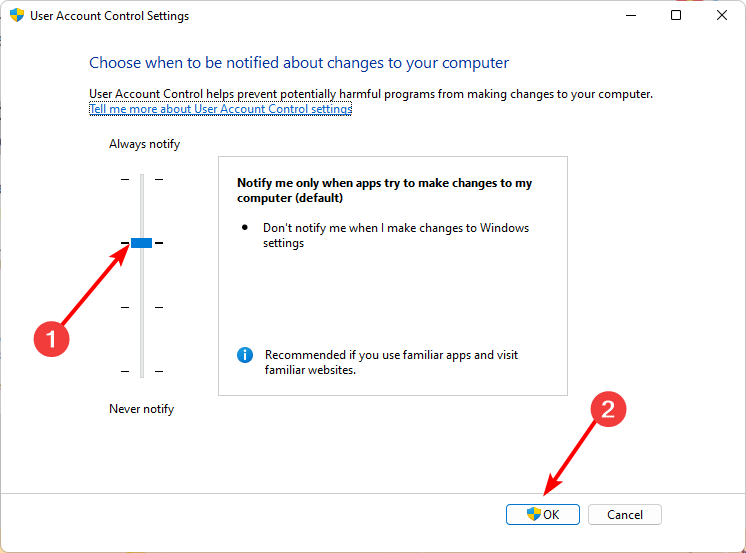The width and height of the screenshot is (746, 553).
Task: Click 'Recommended if you use familiar apps' text
Action: tap(391, 362)
